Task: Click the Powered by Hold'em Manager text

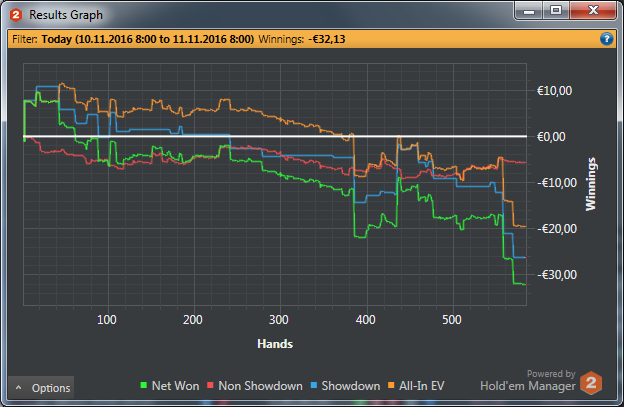Action: click(x=528, y=380)
